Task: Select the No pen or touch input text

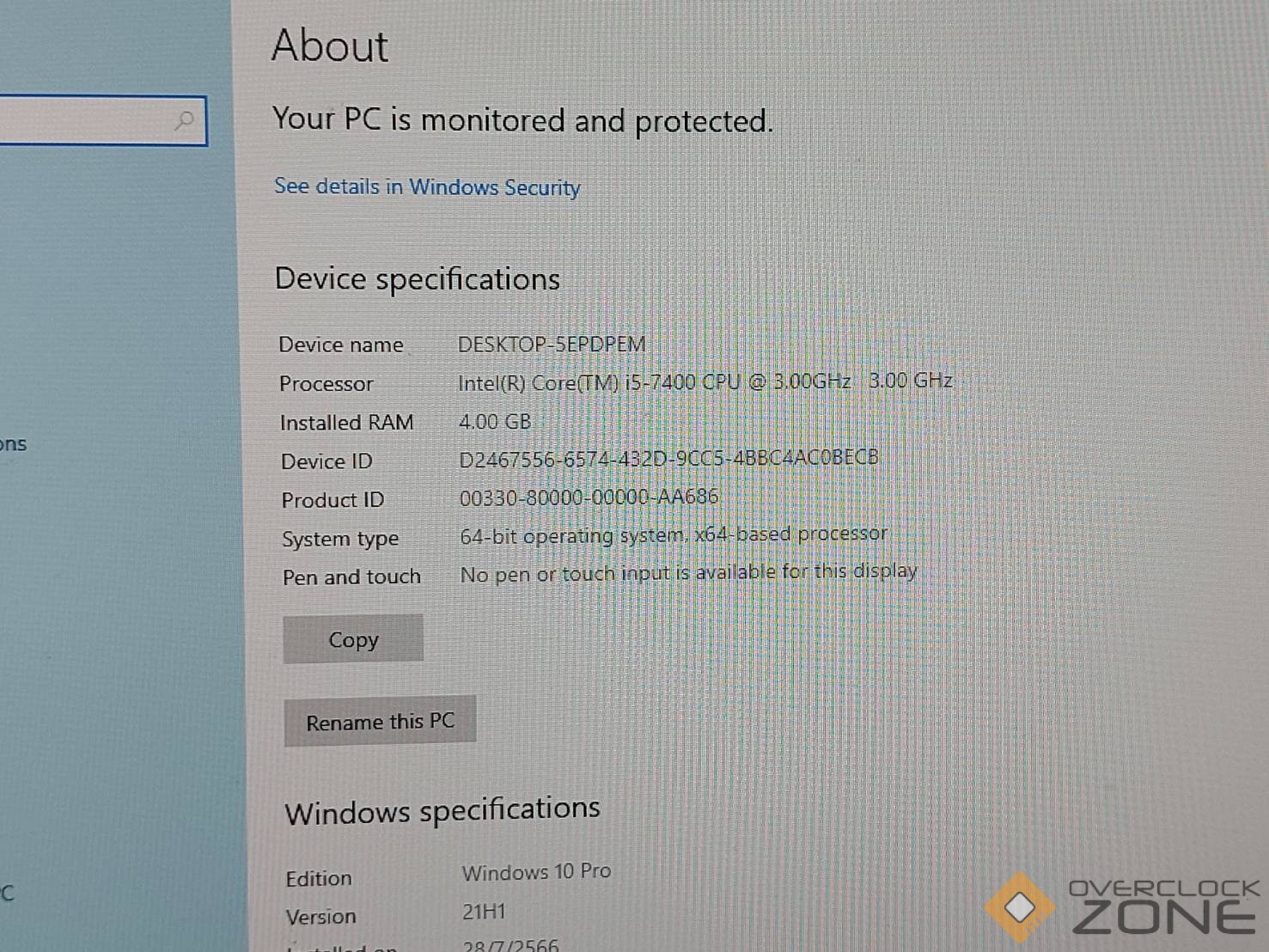Action: coord(689,573)
